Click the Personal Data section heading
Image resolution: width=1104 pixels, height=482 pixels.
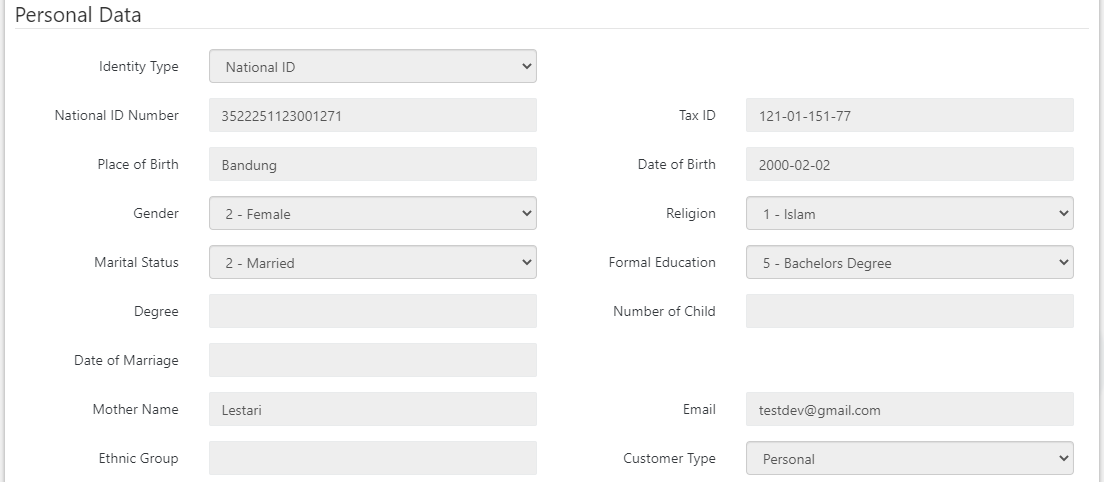click(78, 15)
